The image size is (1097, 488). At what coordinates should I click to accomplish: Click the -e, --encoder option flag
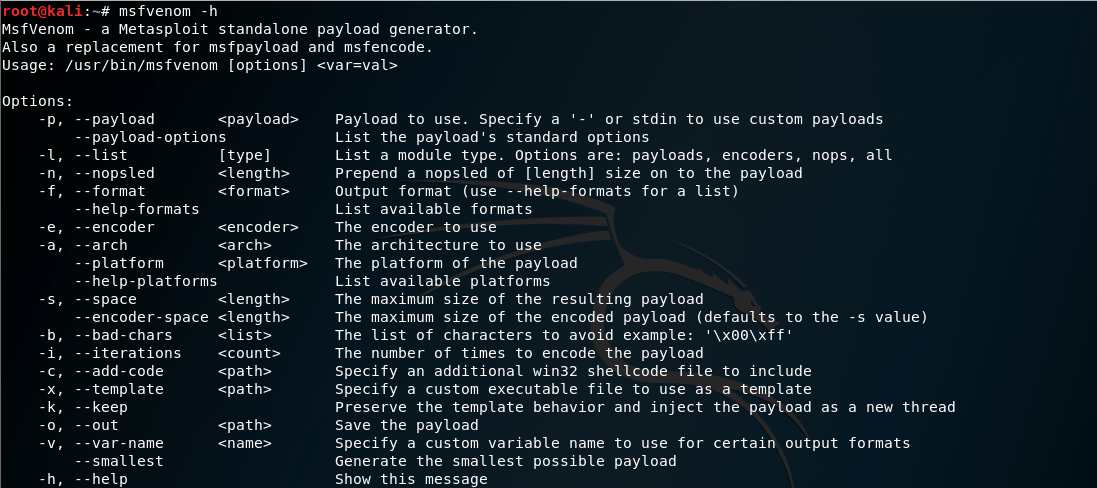(x=97, y=227)
